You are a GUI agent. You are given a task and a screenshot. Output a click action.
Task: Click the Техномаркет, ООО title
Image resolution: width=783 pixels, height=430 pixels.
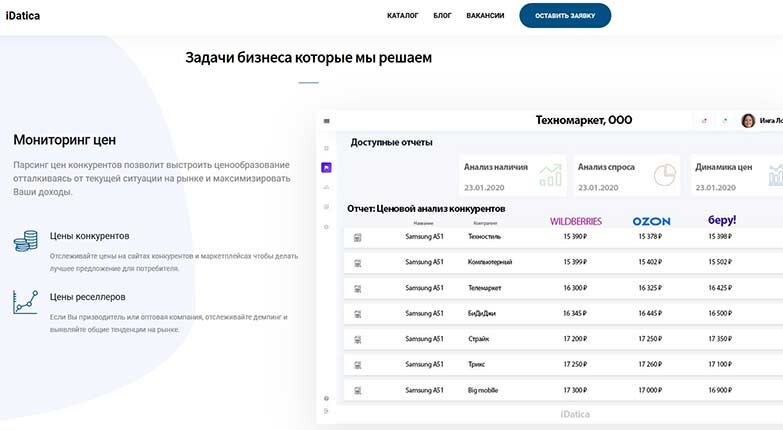(x=584, y=120)
